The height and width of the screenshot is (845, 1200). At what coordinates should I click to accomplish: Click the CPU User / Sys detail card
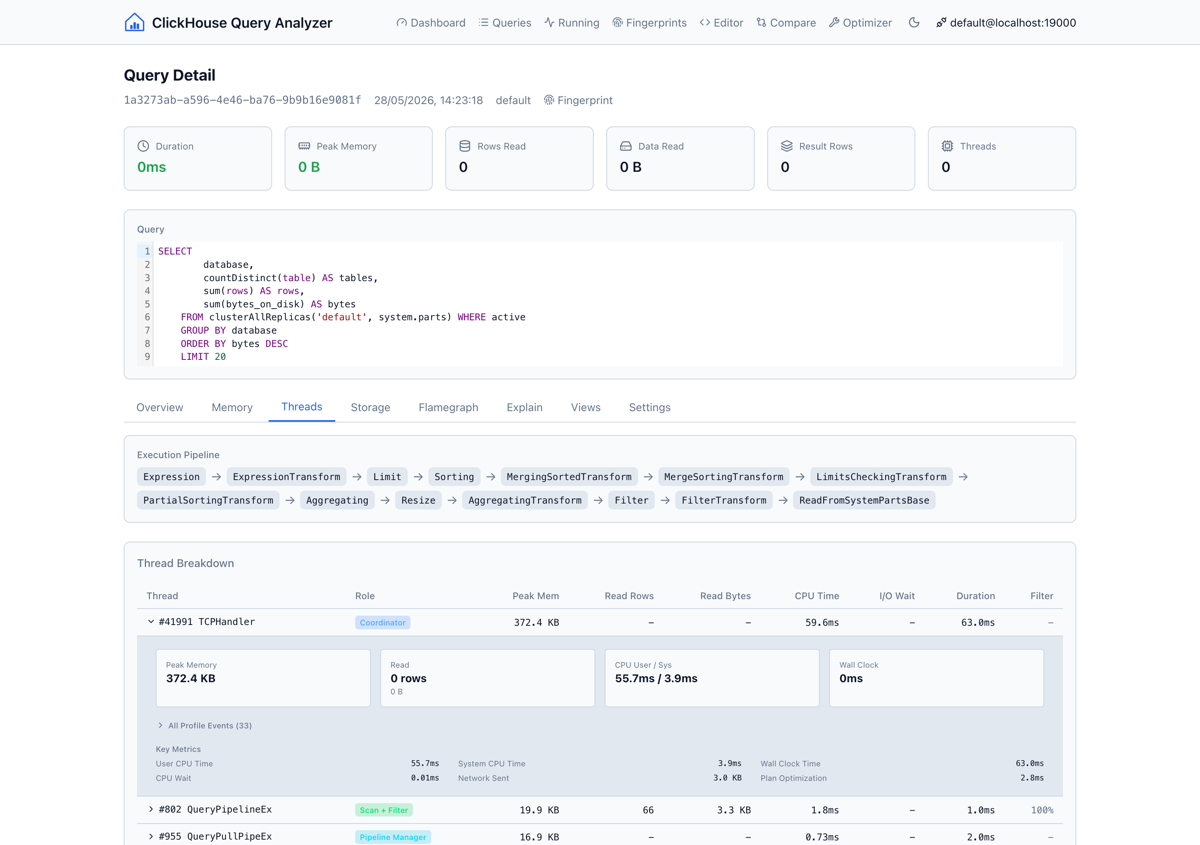pos(712,678)
